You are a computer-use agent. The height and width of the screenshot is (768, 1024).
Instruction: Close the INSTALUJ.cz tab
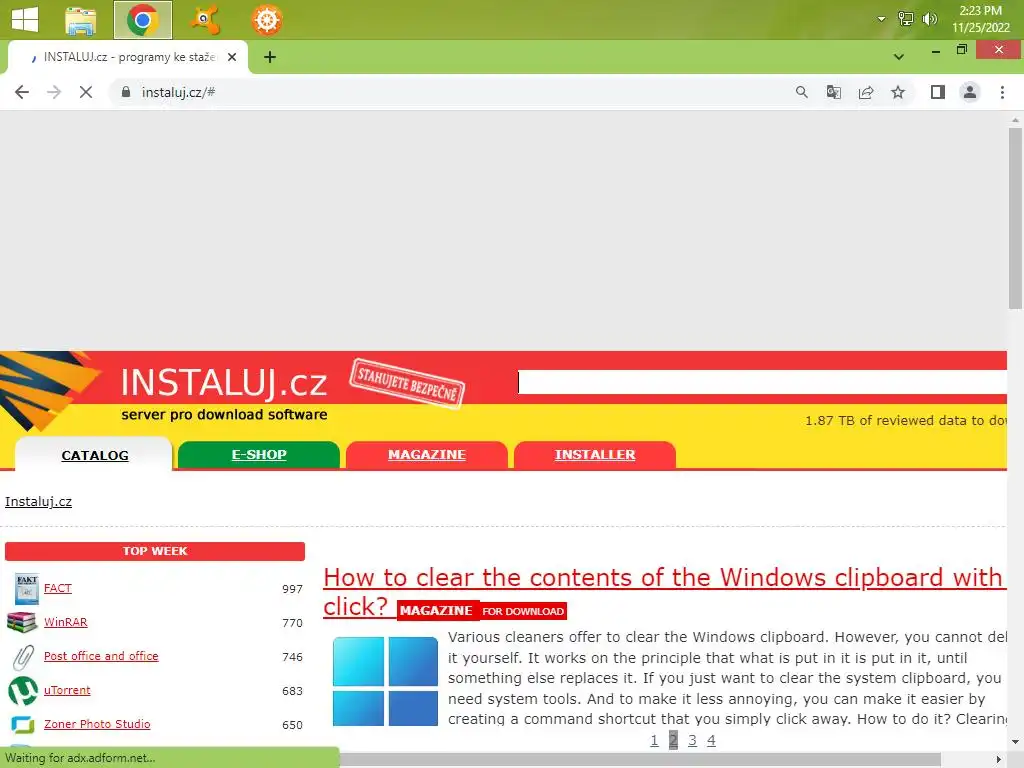point(232,57)
